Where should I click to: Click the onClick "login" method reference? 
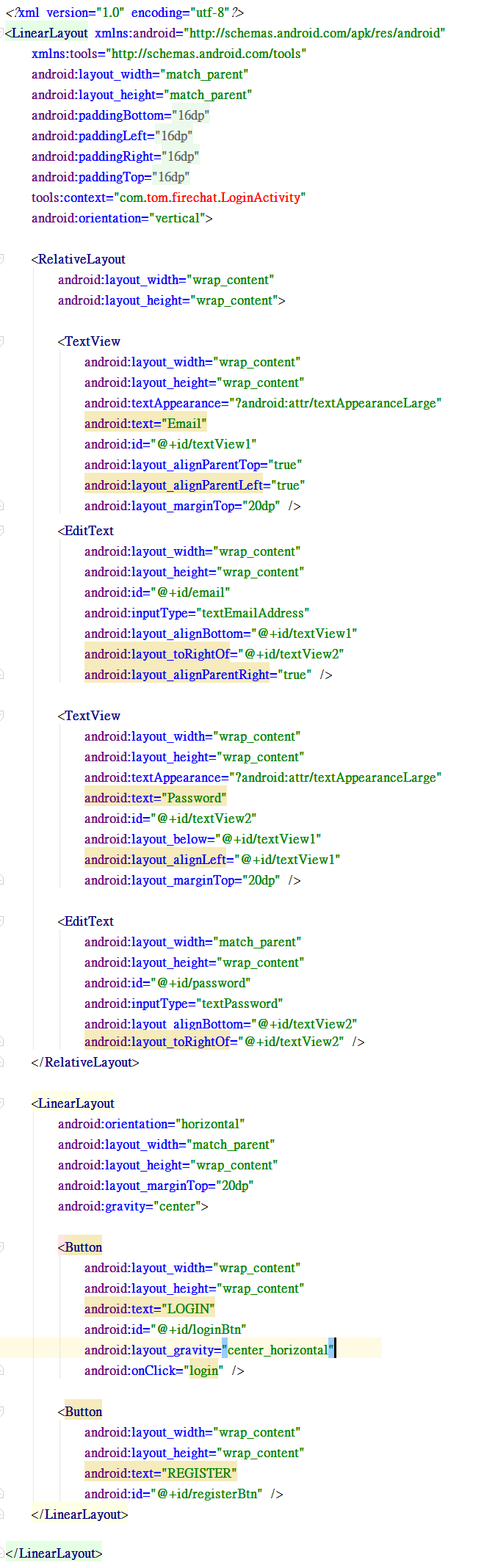click(x=203, y=1371)
